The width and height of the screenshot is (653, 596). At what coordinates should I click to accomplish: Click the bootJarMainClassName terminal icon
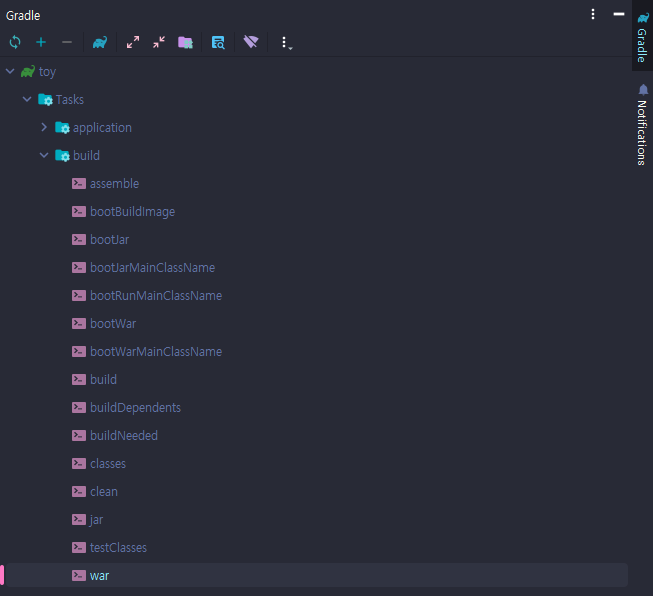[x=79, y=267]
